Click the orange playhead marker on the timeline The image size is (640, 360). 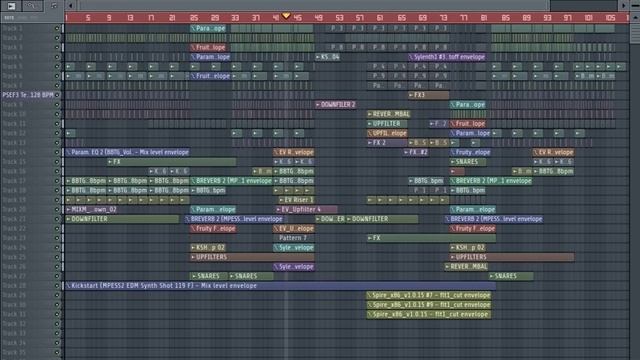pos(286,16)
